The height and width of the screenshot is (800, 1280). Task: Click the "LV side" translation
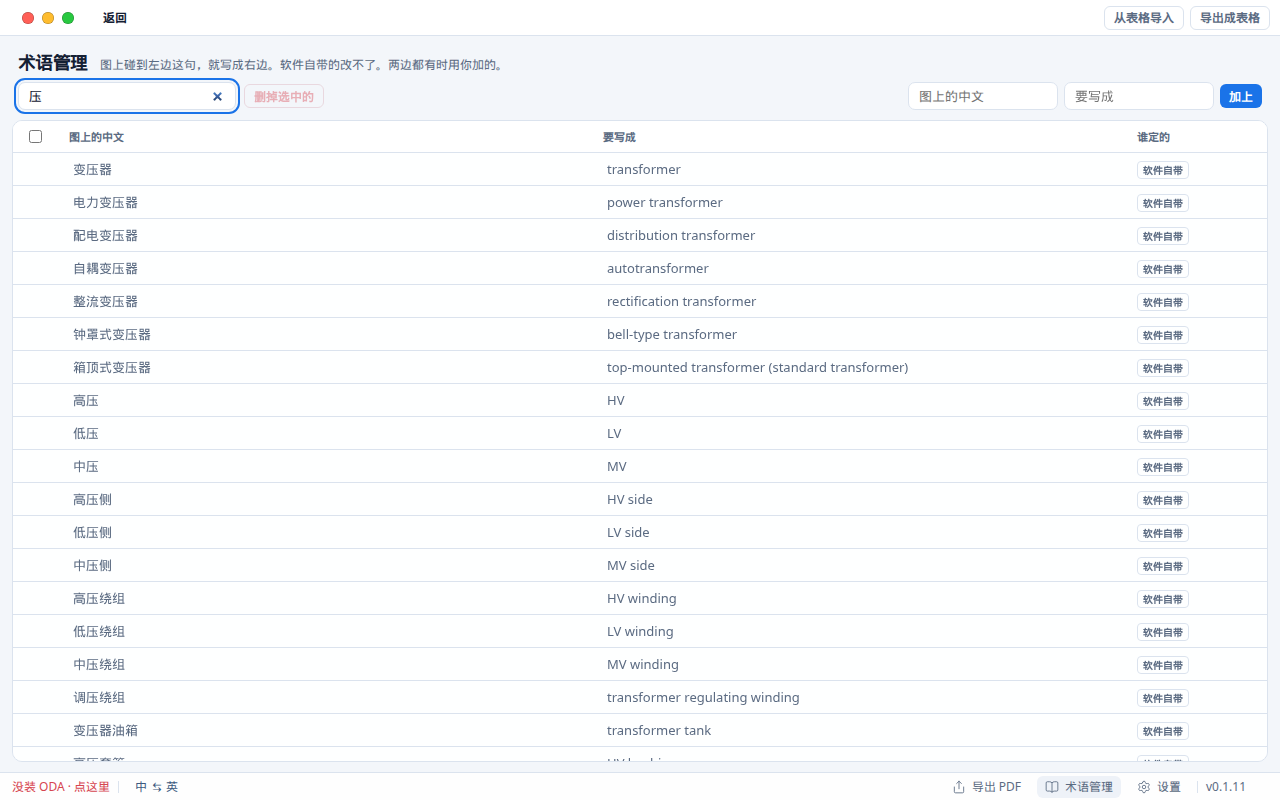click(628, 532)
